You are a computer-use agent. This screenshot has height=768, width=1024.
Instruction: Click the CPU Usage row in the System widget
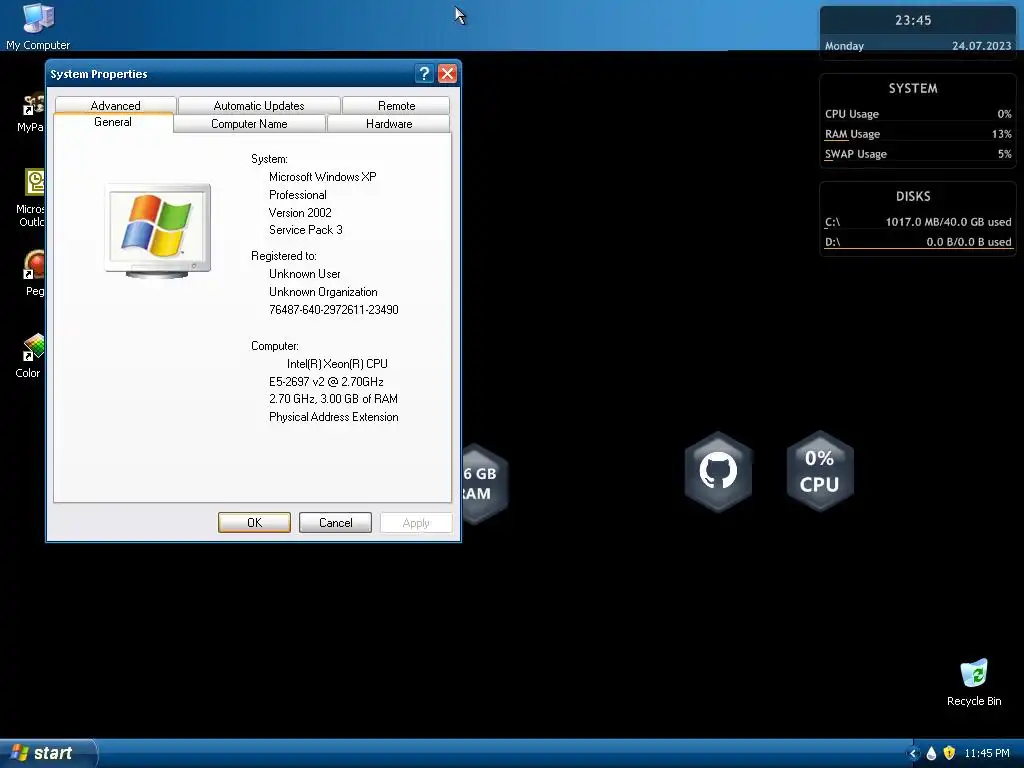918,114
